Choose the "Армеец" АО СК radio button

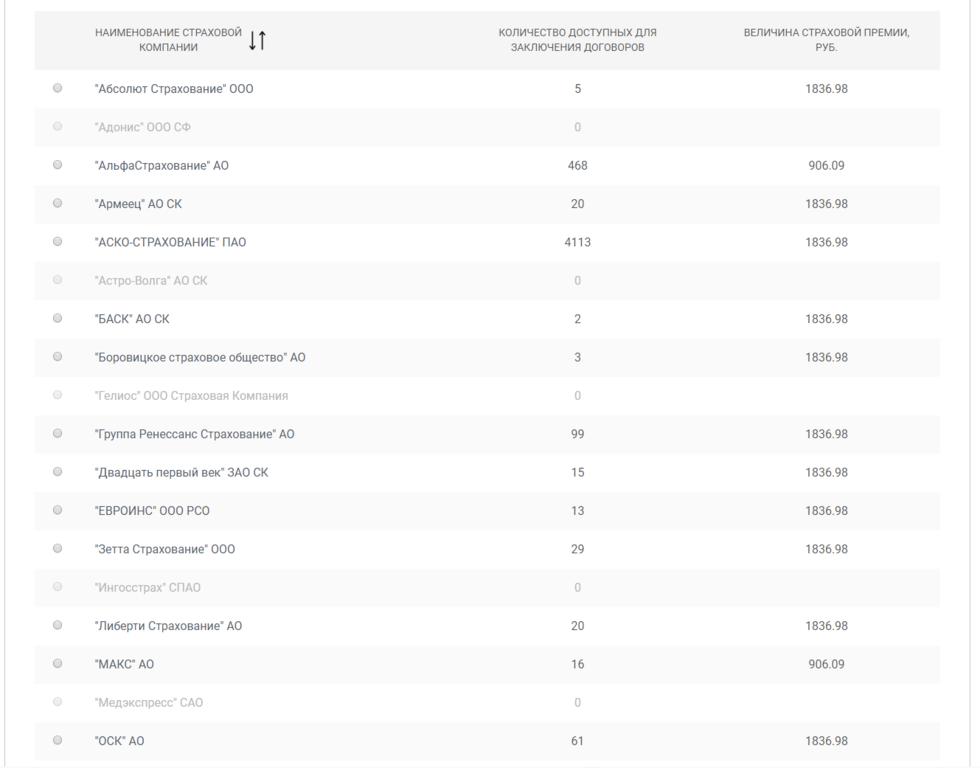(57, 204)
